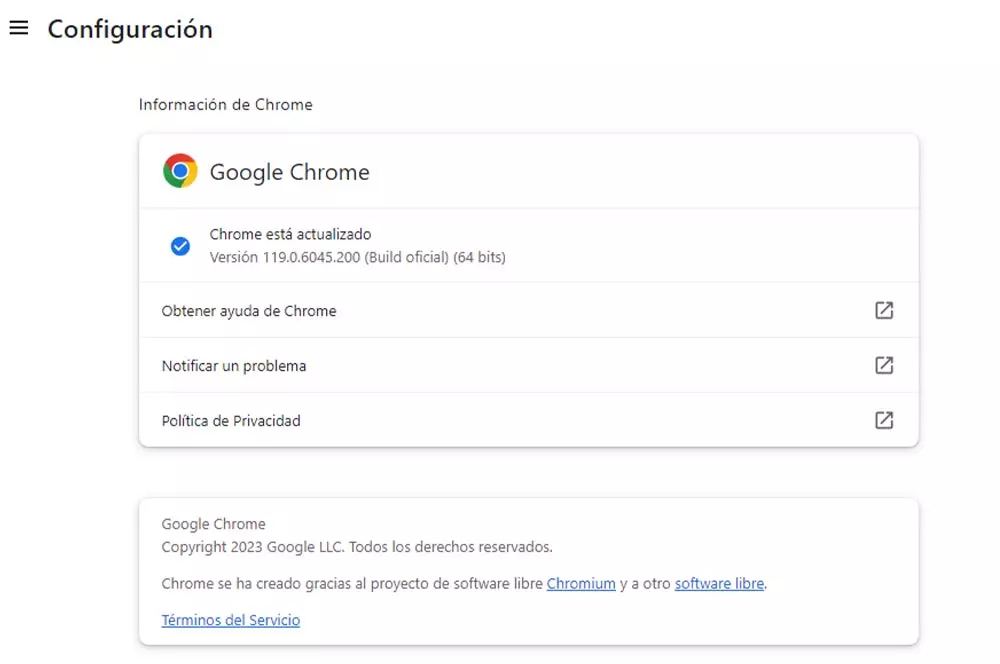
Task: Click the 'Configuración' page title
Action: click(x=130, y=29)
